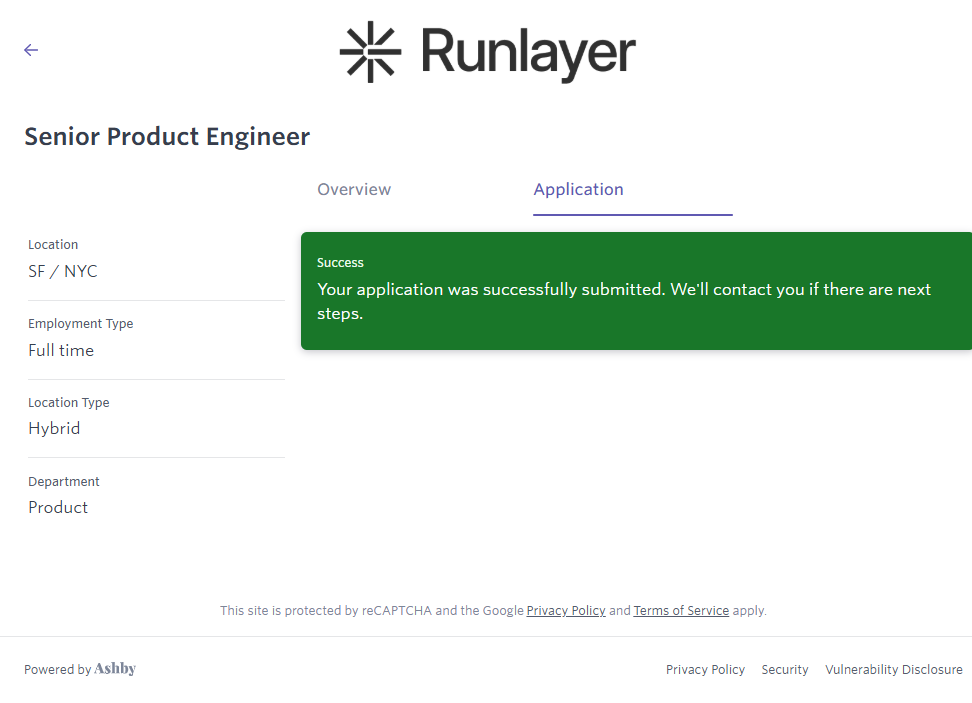Click the Full time employment value
Screen dimensions: 972x703
(61, 350)
